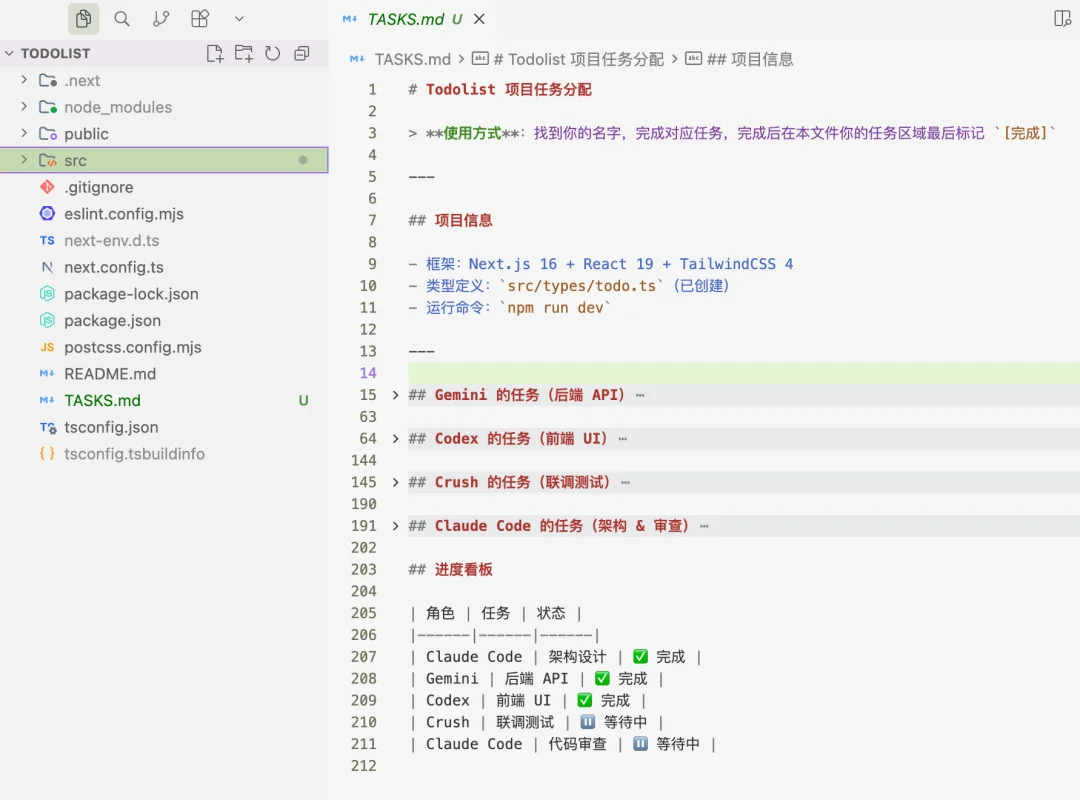This screenshot has height=800, width=1080.
Task: Expand the node_modules folder
Action: [x=24, y=107]
